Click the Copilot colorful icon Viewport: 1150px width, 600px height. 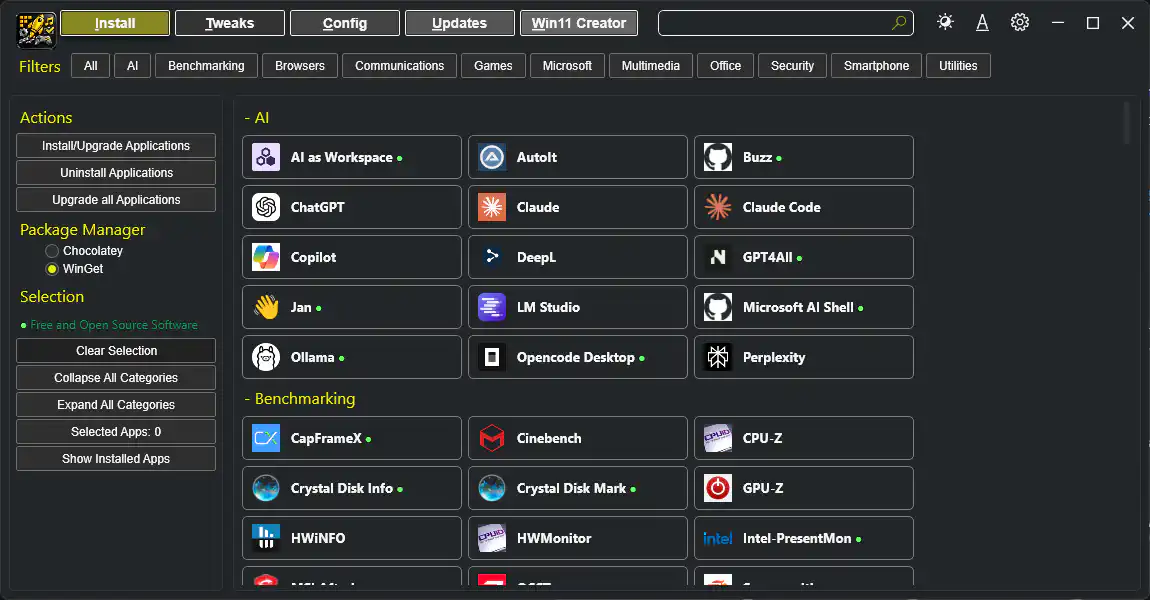(265, 257)
